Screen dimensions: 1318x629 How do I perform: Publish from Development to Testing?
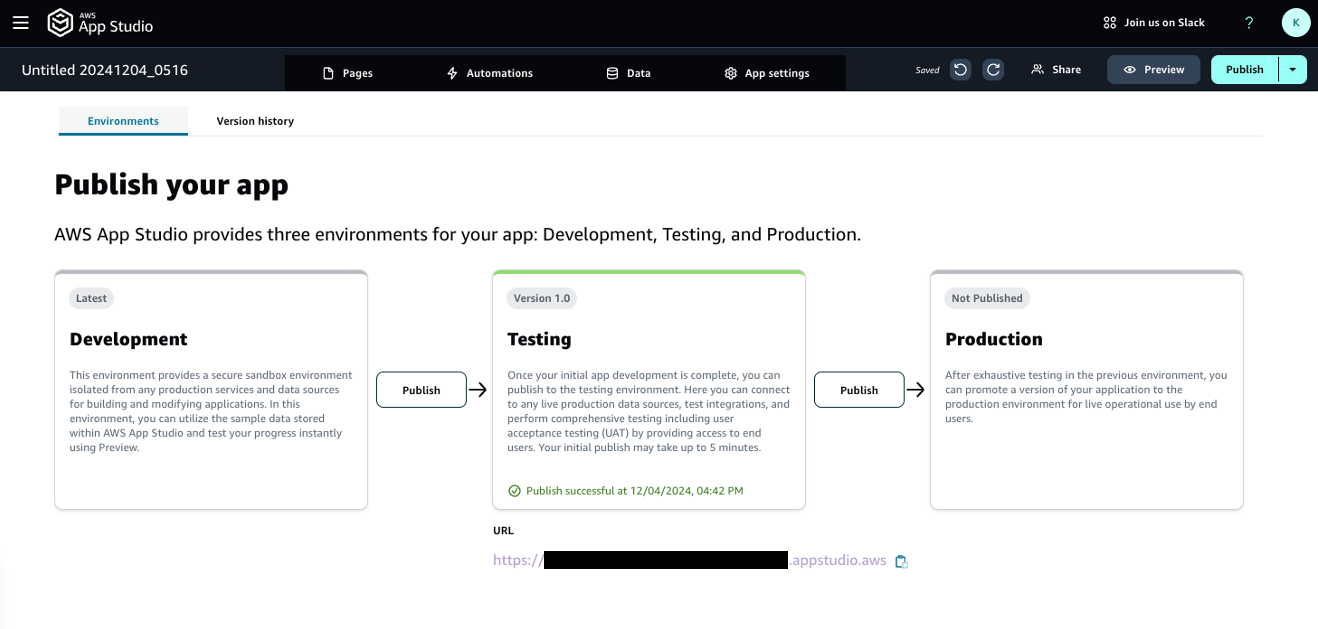click(x=421, y=390)
